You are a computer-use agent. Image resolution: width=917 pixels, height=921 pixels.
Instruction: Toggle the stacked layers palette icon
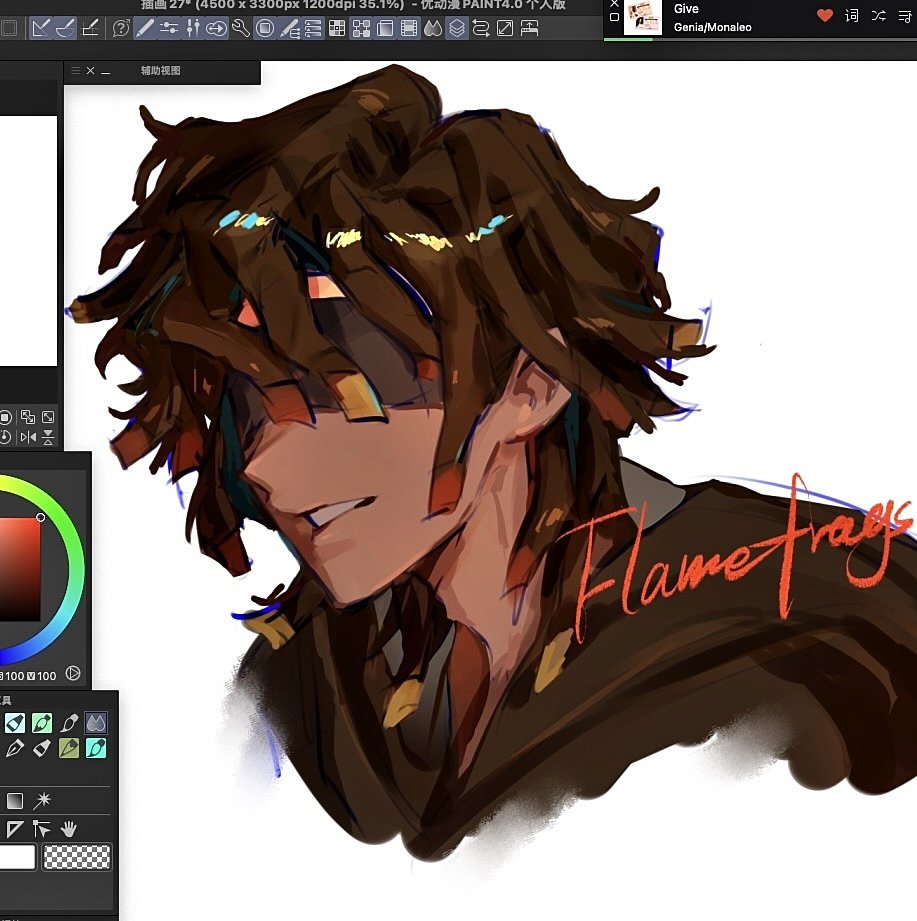pyautogui.click(x=457, y=28)
